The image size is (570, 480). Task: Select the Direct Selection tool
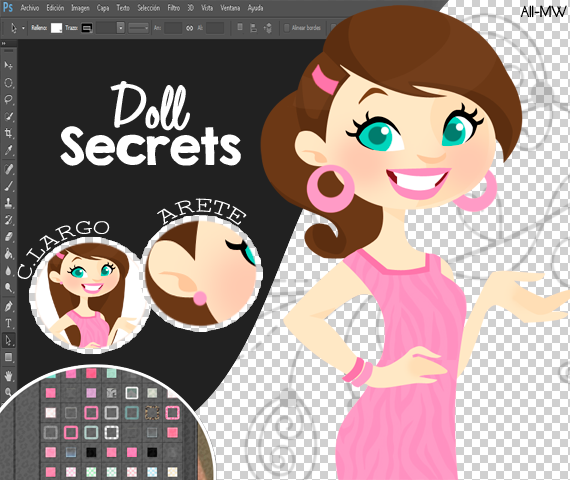pyautogui.click(x=8, y=340)
